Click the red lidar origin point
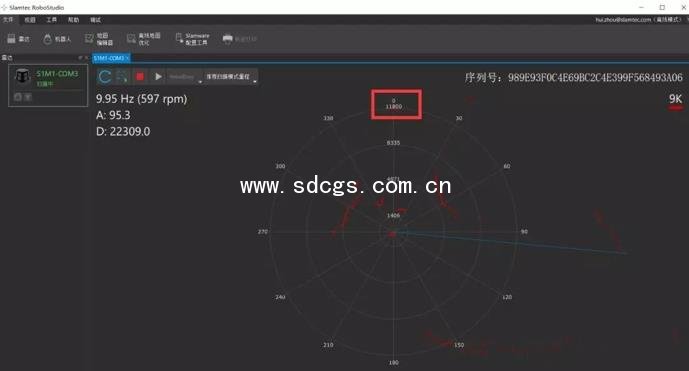Viewport: 689px width, 371px height. (x=392, y=234)
